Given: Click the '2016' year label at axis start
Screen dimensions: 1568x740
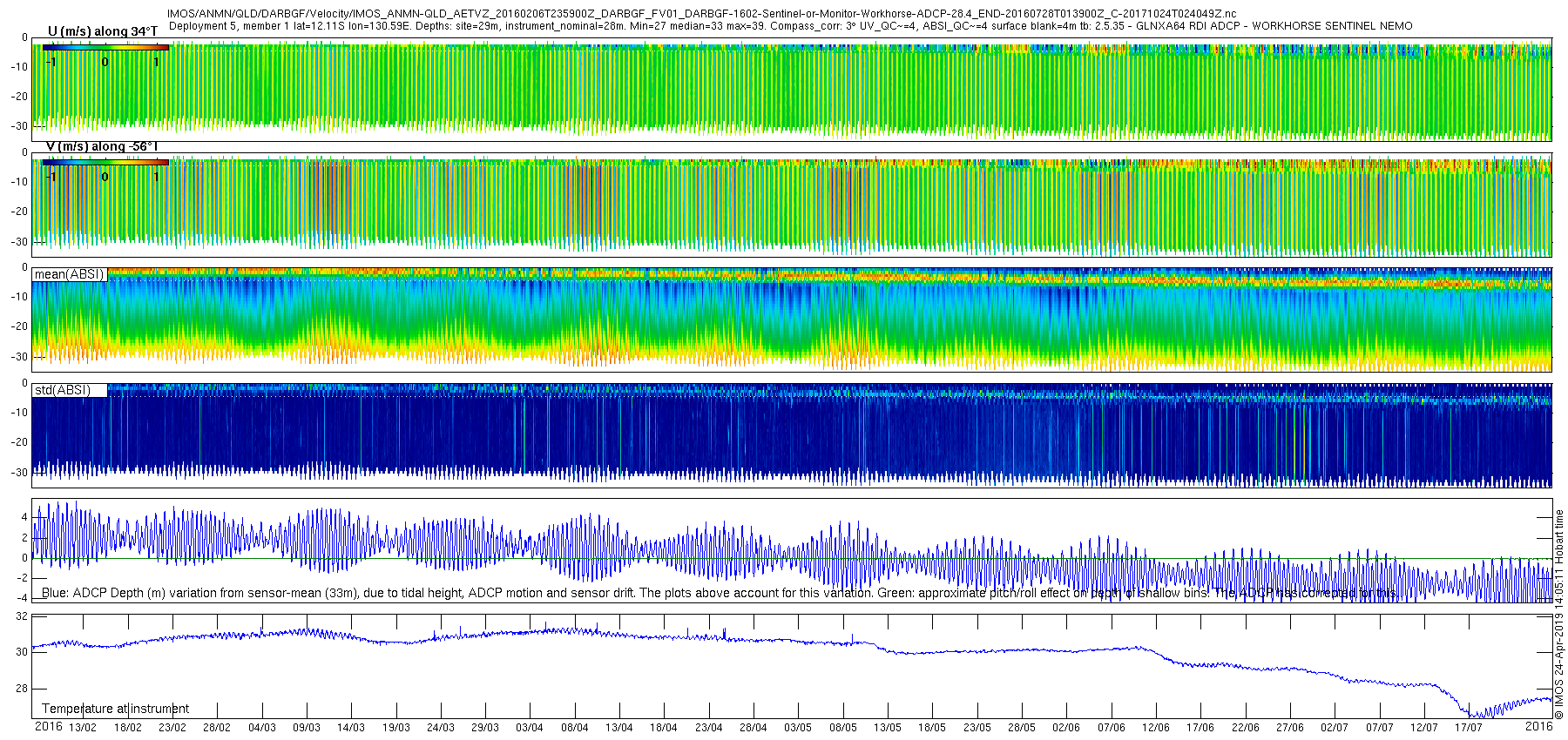Looking at the screenshot, I should pos(49,727).
